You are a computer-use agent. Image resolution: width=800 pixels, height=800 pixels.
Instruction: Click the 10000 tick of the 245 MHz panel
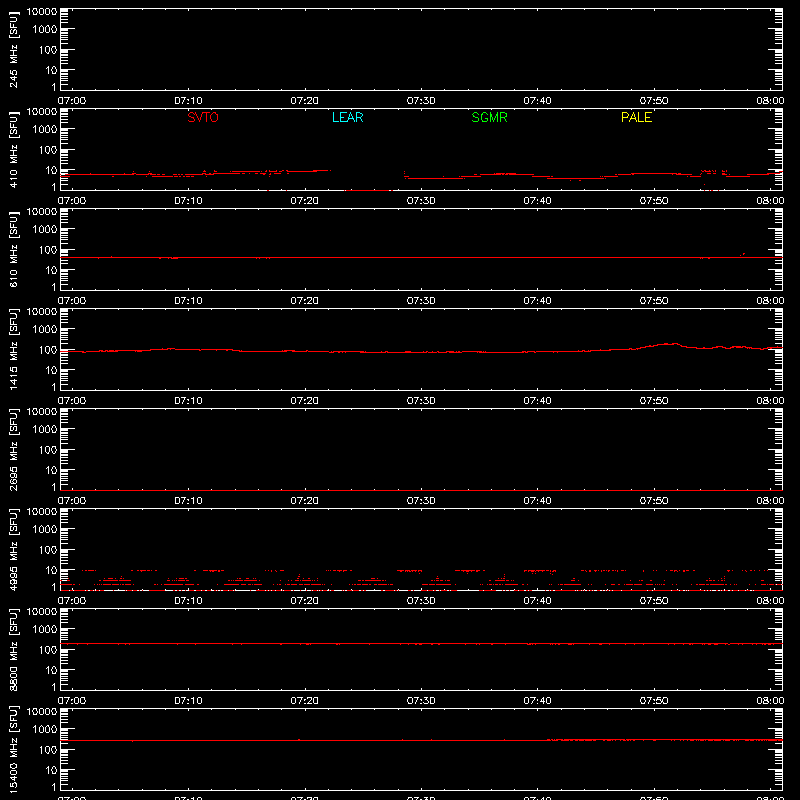tap(42, 12)
